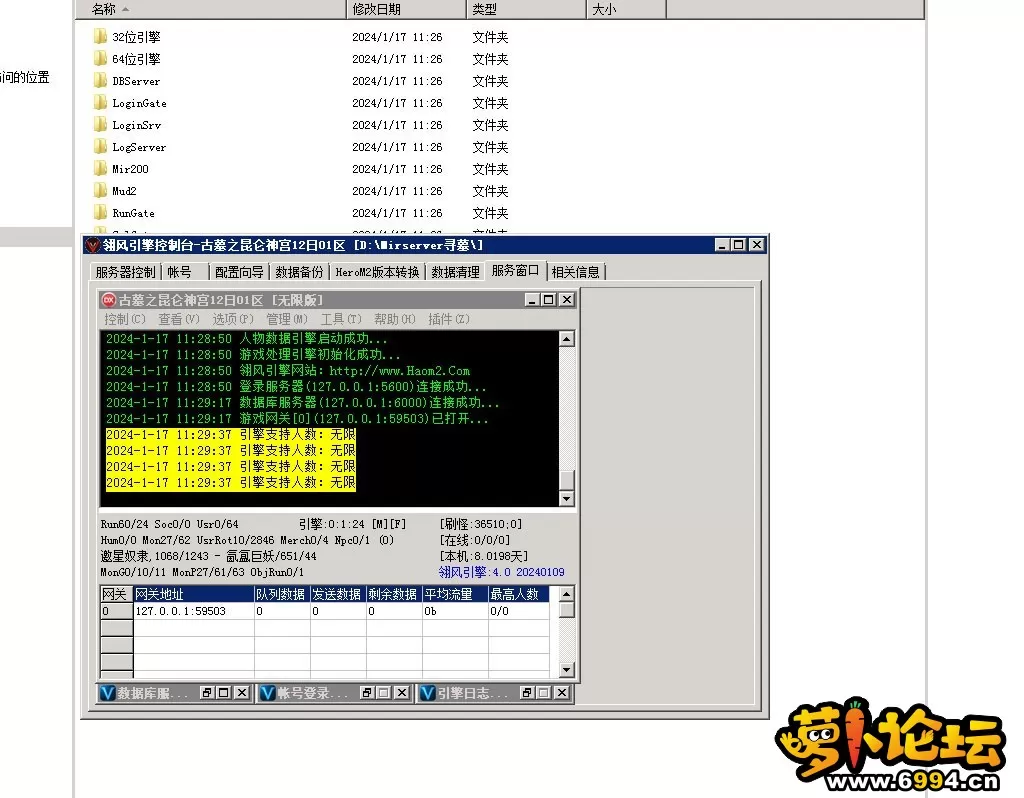The height and width of the screenshot is (798, 1024).
Task: Click the V icon of minimized 引擎日志 window
Action: pyautogui.click(x=427, y=693)
